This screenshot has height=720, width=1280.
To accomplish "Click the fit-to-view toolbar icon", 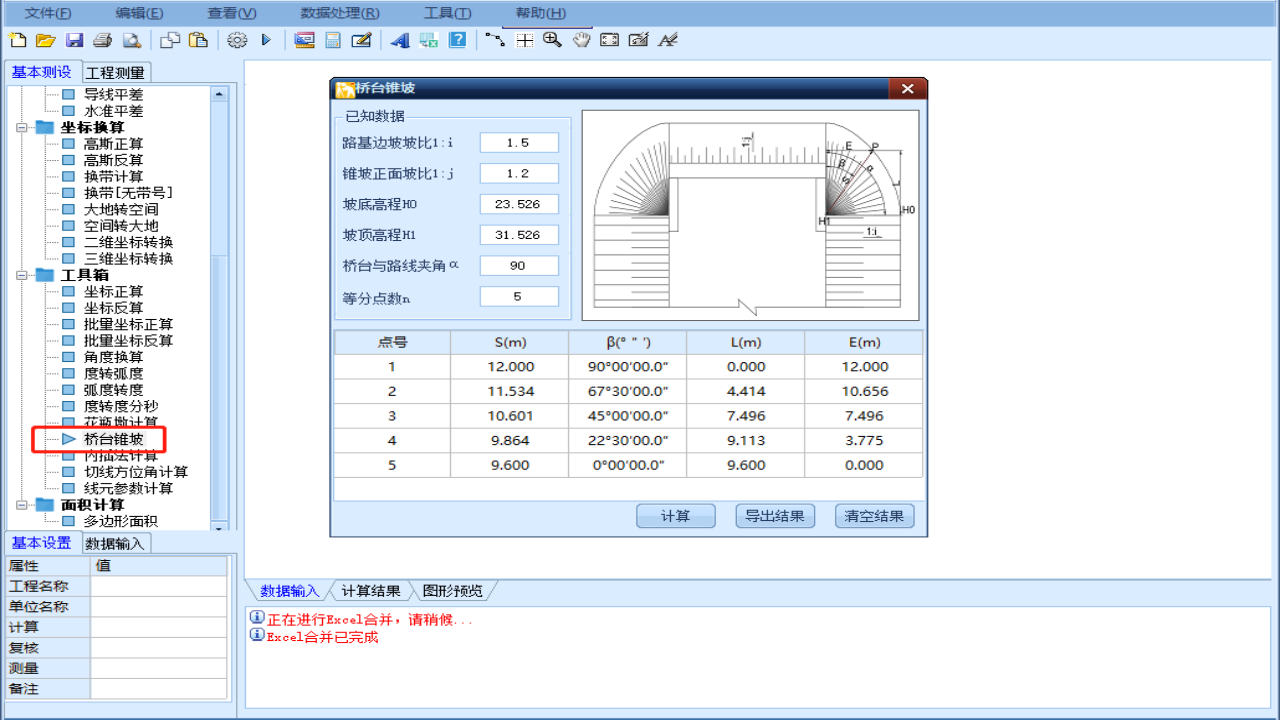I will pyautogui.click(x=609, y=40).
